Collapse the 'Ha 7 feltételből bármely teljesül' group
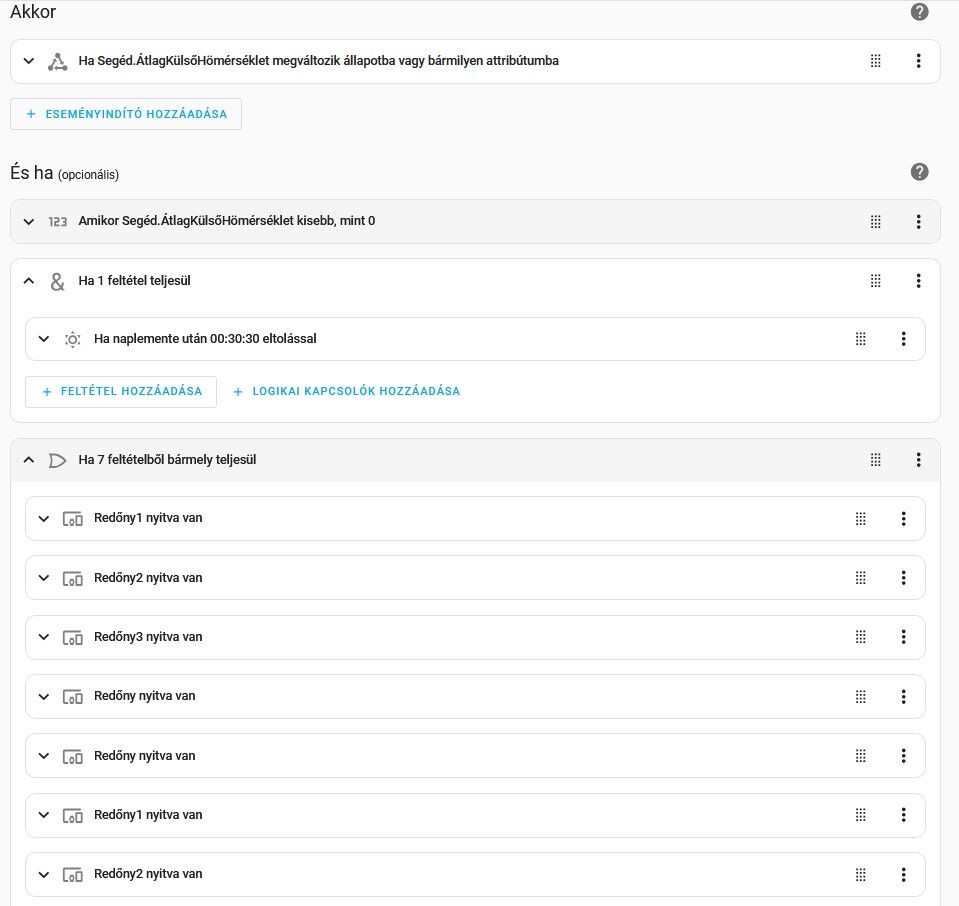 (x=28, y=460)
